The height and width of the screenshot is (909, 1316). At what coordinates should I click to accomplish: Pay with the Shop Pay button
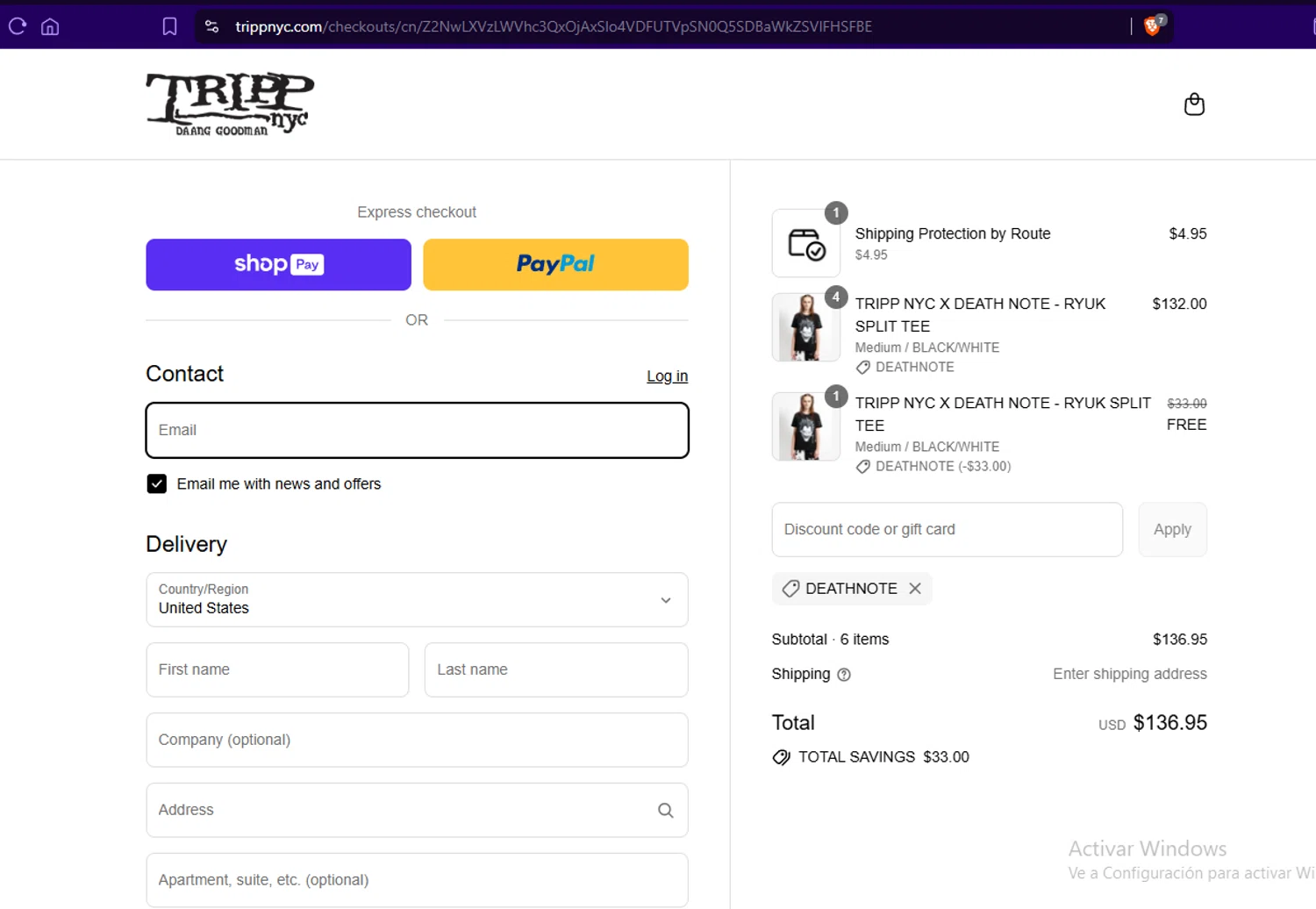pyautogui.click(x=278, y=264)
